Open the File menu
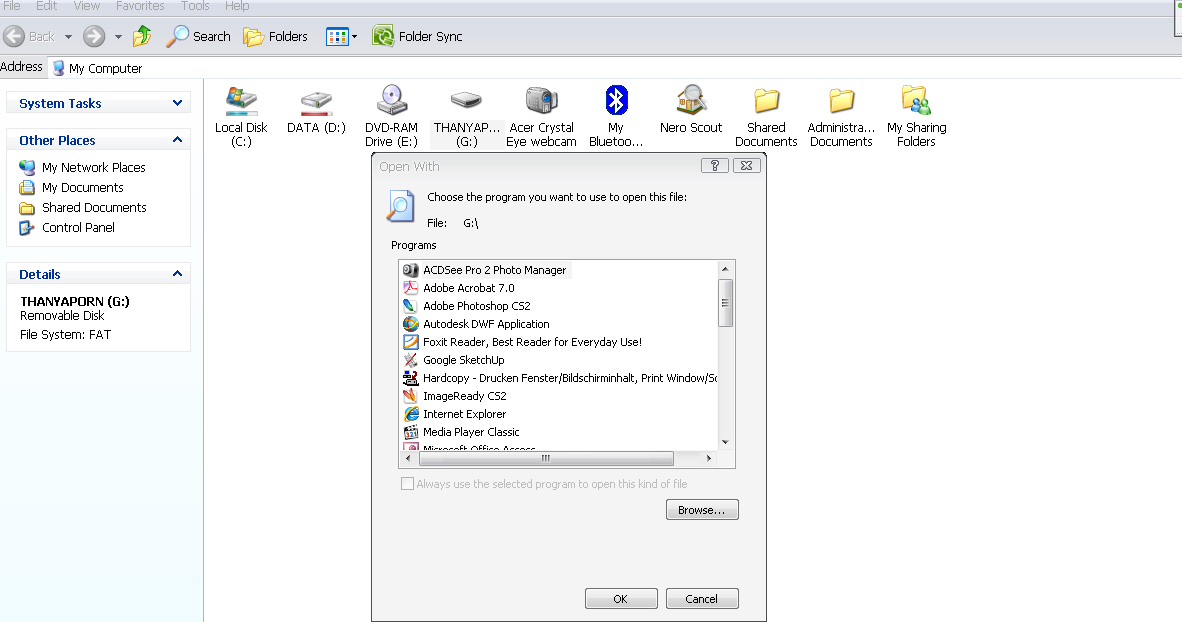Viewport: 1182px width, 622px height. (x=12, y=6)
